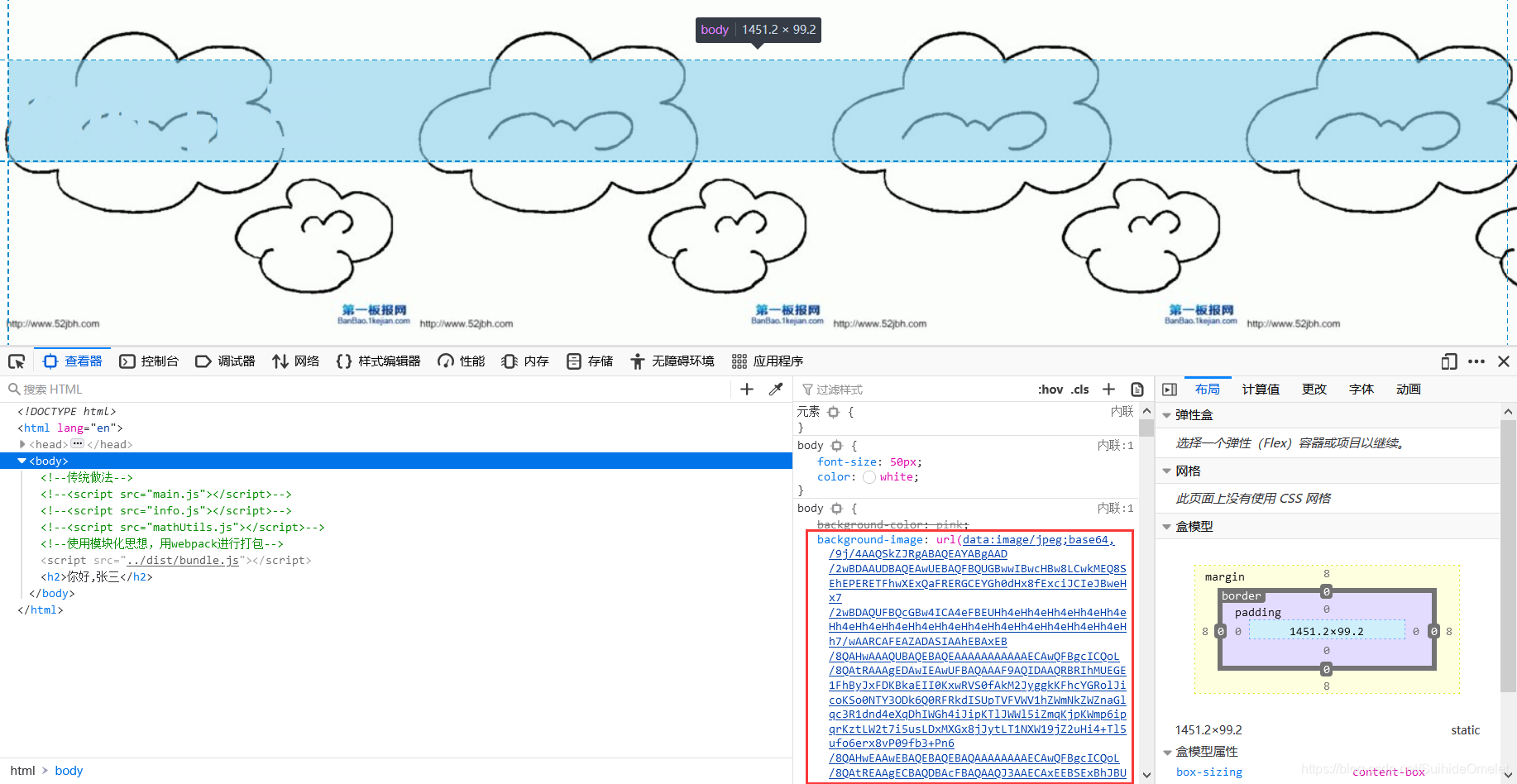Expand the head element node

pyautogui.click(x=22, y=444)
